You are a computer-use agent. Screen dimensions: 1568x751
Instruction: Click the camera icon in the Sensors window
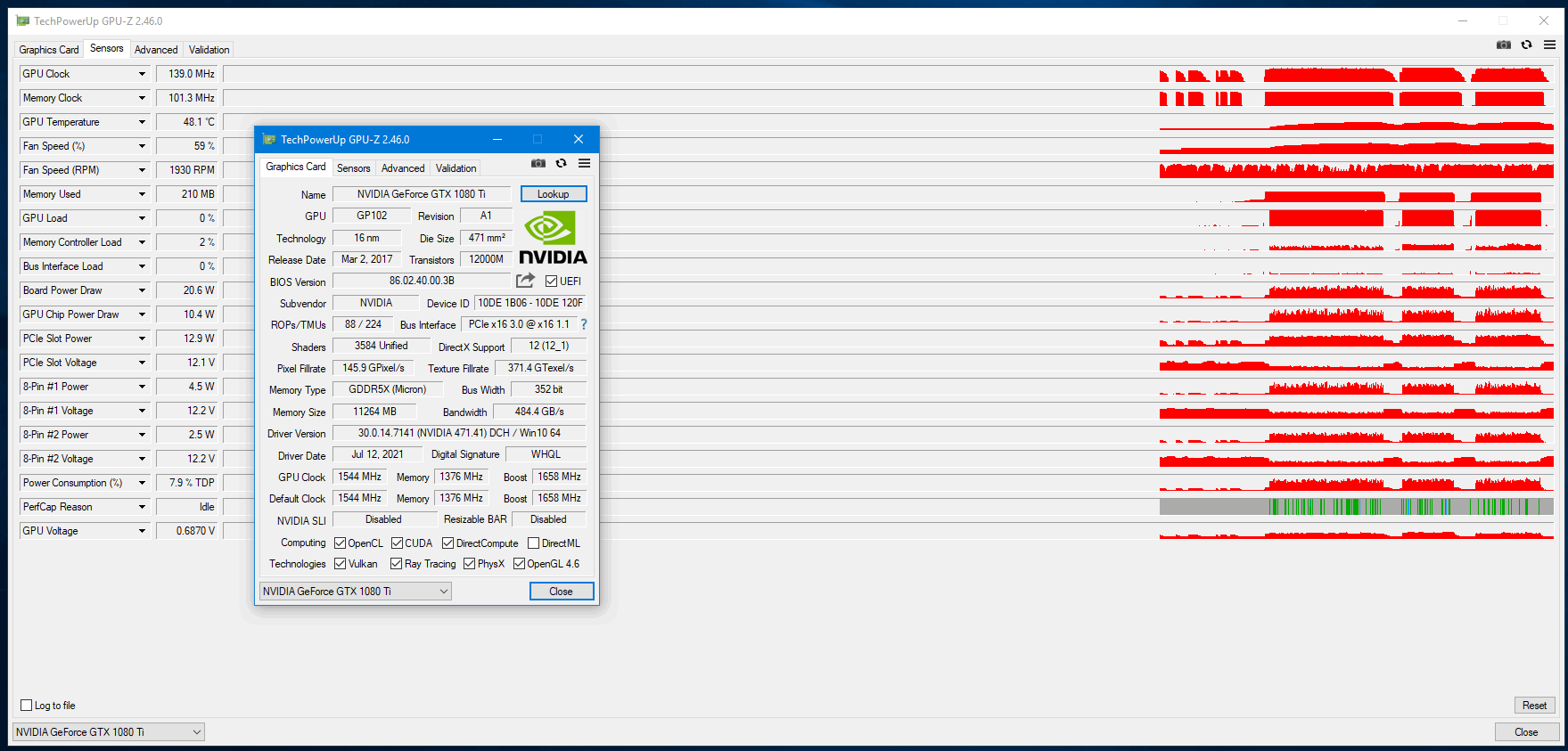[1504, 45]
